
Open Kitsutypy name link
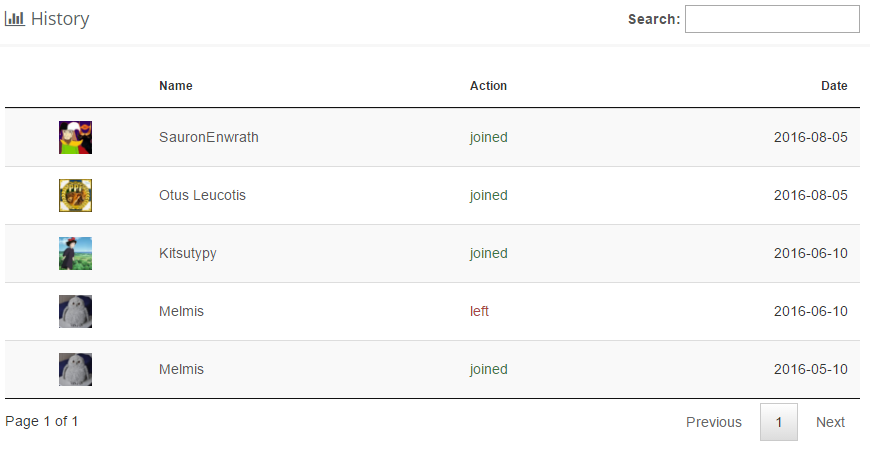point(188,253)
